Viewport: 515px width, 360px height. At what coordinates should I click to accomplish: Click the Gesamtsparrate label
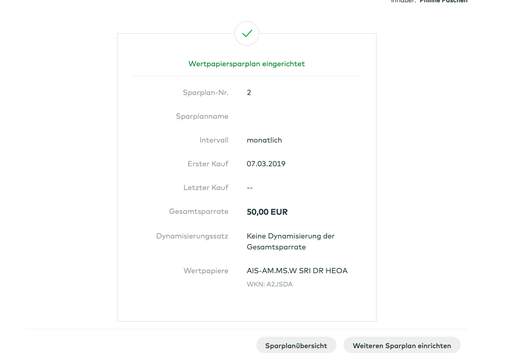(x=198, y=211)
